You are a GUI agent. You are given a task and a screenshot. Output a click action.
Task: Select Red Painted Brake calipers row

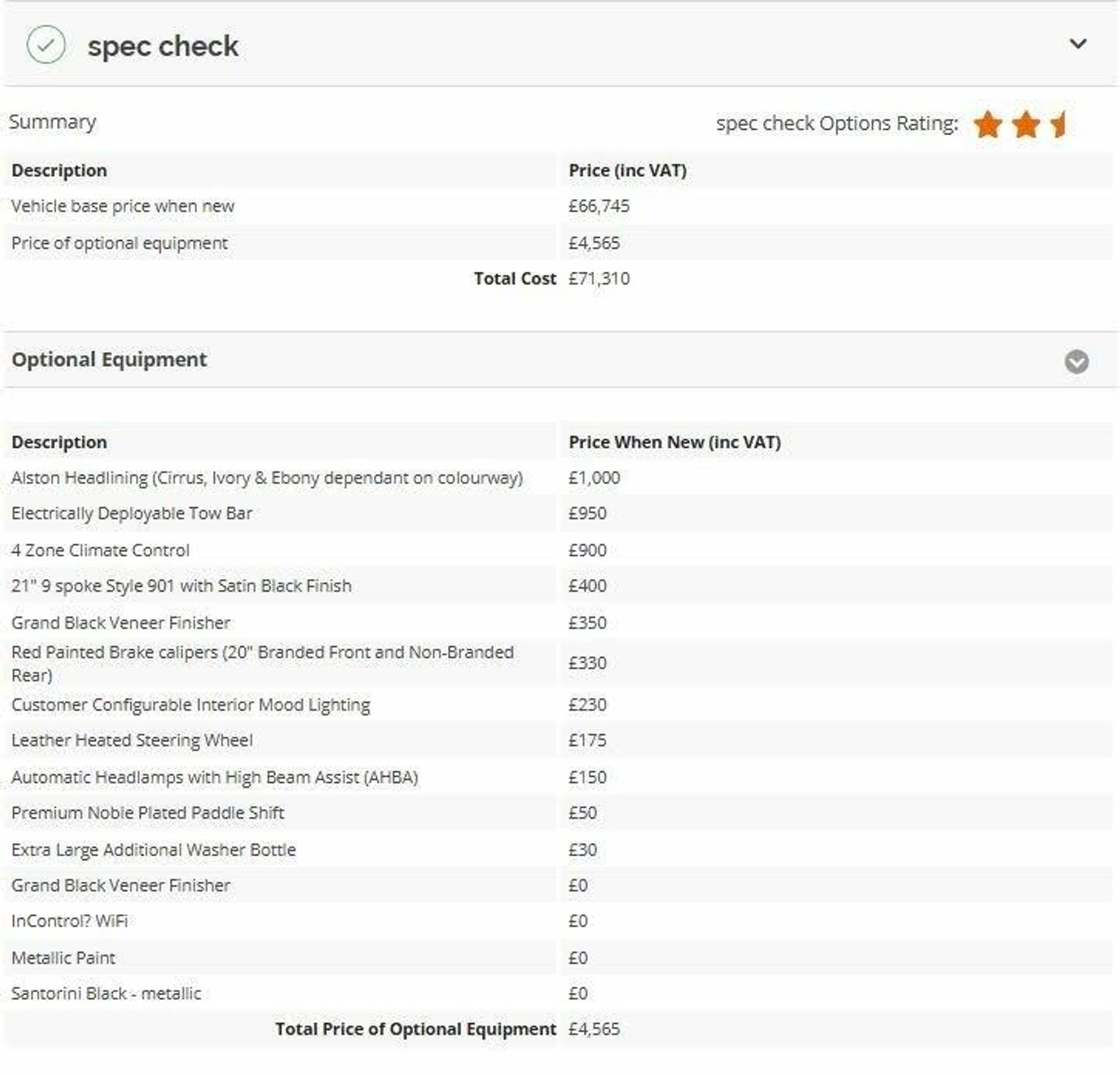558,663
